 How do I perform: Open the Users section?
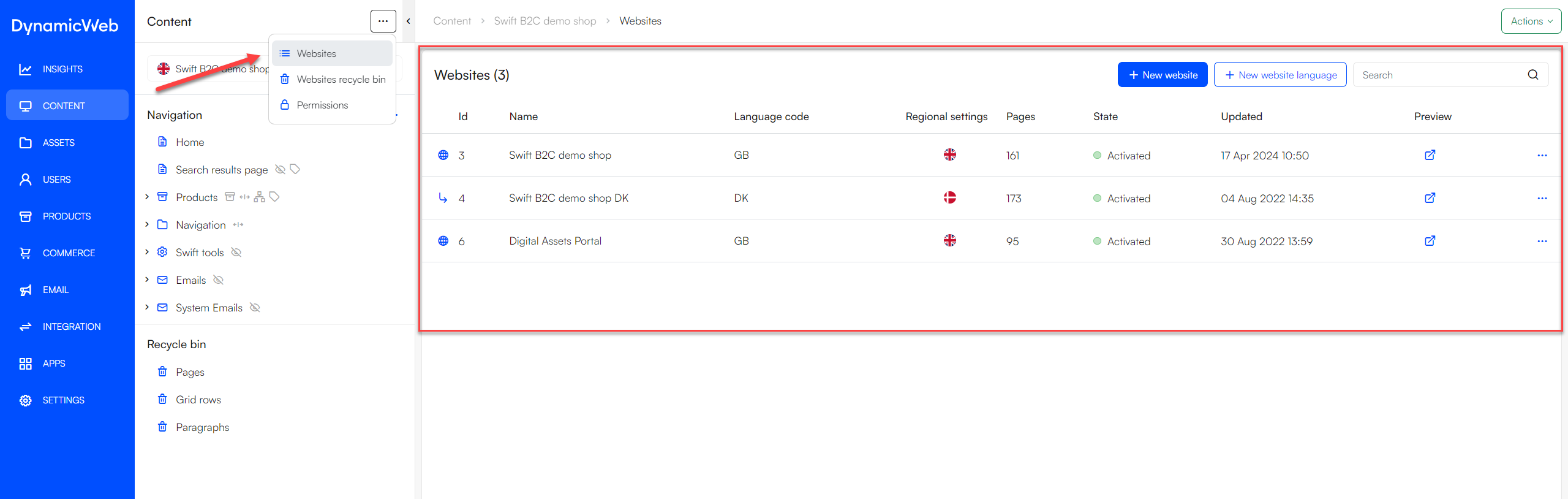point(67,180)
